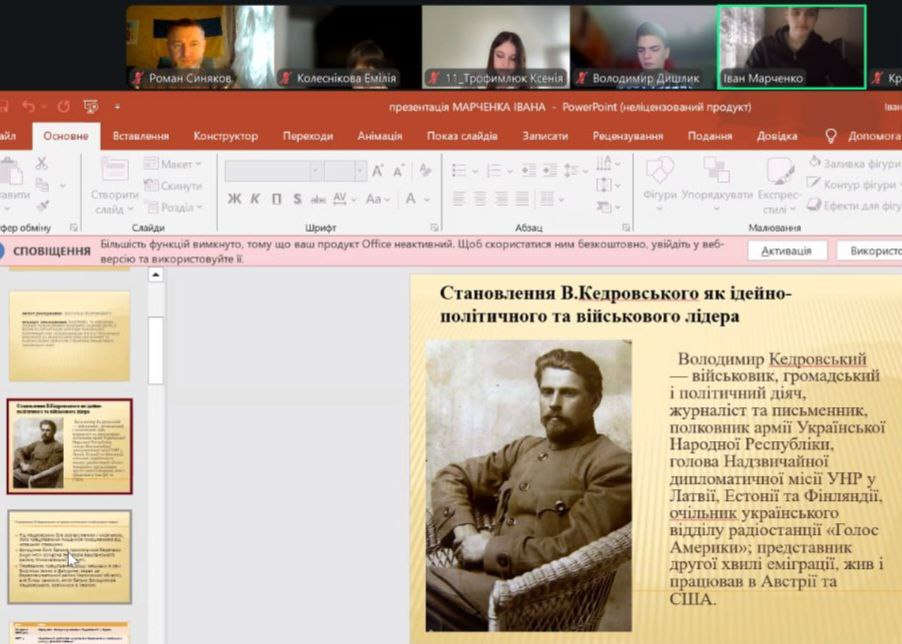Image resolution: width=902 pixels, height=644 pixels.
Task: Switch to the Вставлення tab
Action: pyautogui.click(x=140, y=136)
